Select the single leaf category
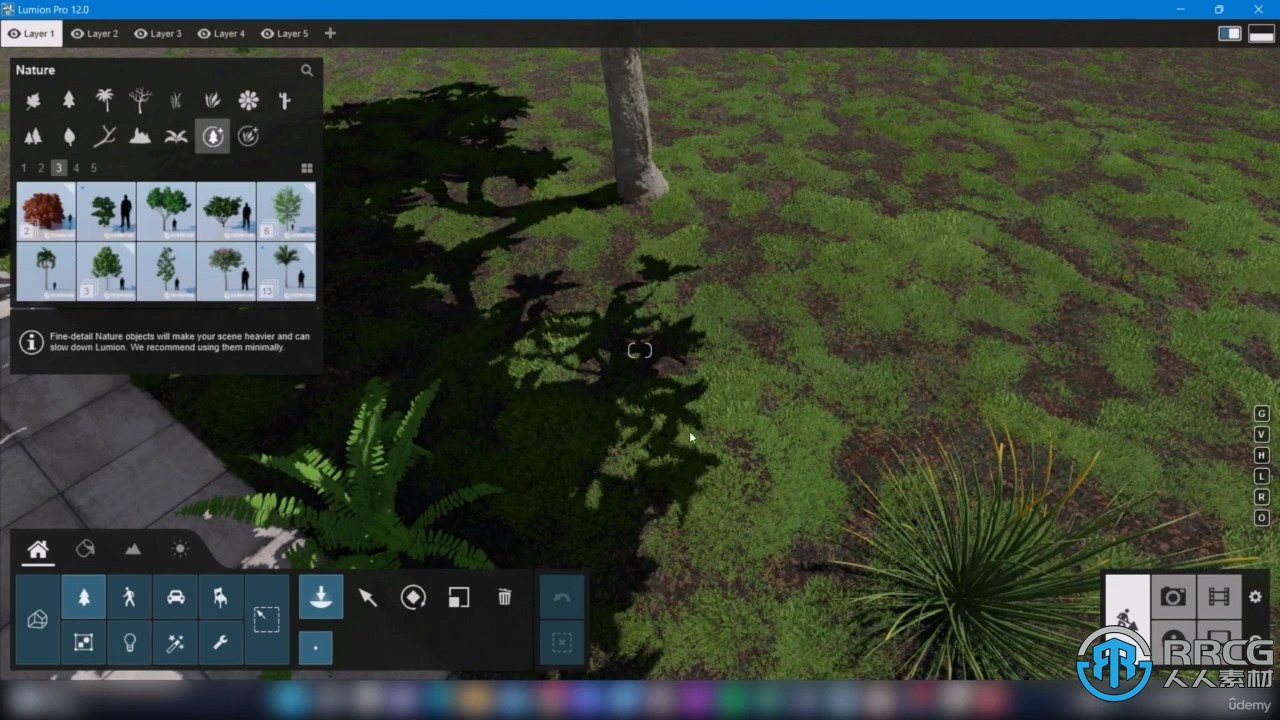Image resolution: width=1280 pixels, height=720 pixels. pos(69,136)
